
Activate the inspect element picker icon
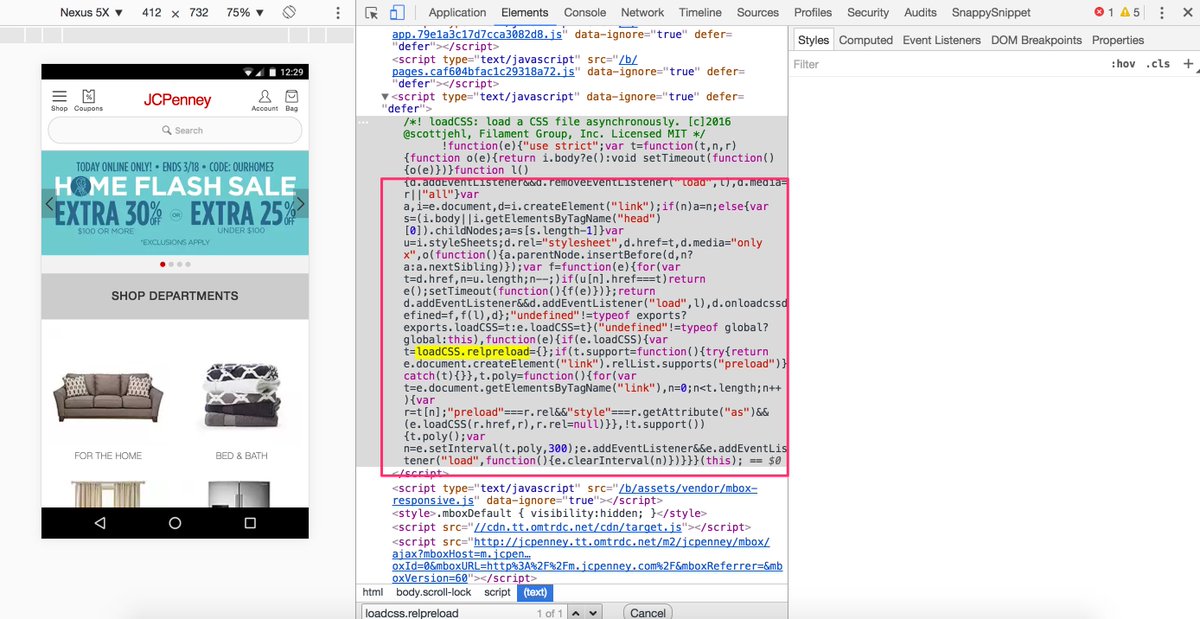[372, 13]
